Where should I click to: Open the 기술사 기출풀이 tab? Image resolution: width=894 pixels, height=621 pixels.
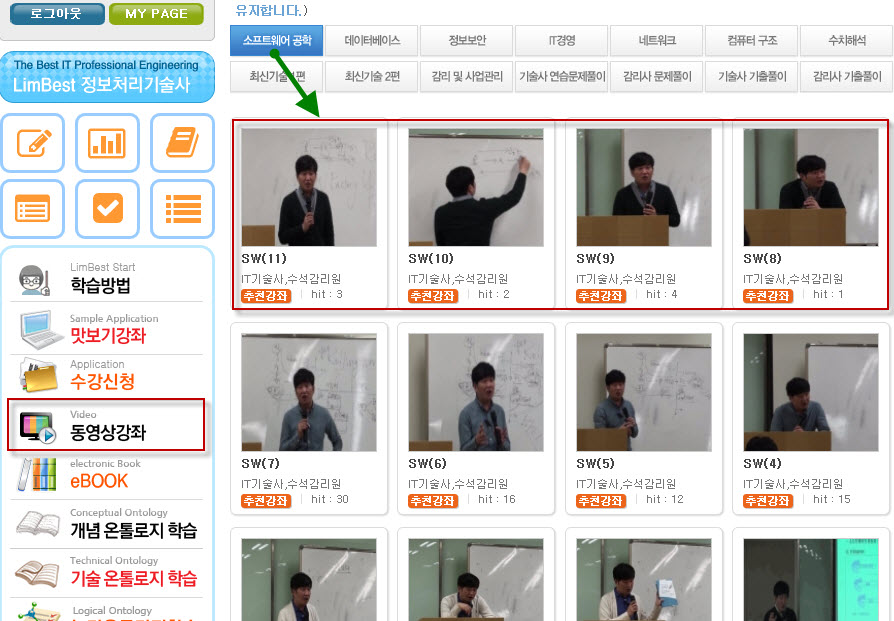pos(752,76)
